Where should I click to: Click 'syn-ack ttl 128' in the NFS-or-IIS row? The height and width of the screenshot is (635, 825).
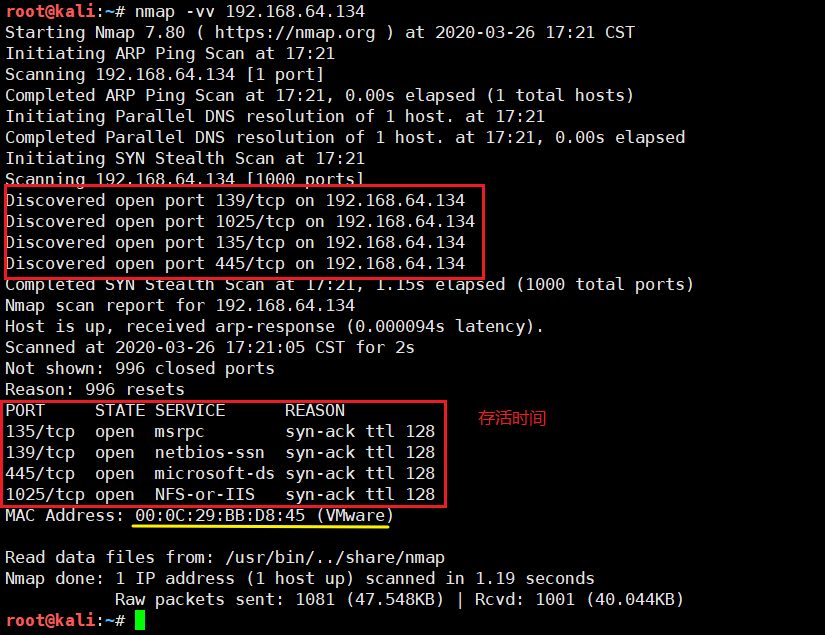[x=360, y=495]
